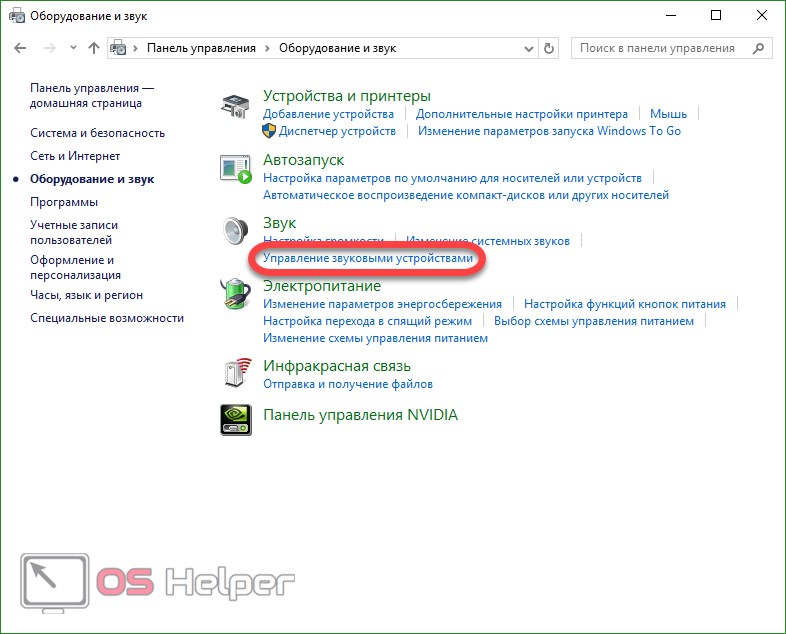The height and width of the screenshot is (634, 786).
Task: Open Учетные записи пользователей category
Action: click(x=74, y=233)
